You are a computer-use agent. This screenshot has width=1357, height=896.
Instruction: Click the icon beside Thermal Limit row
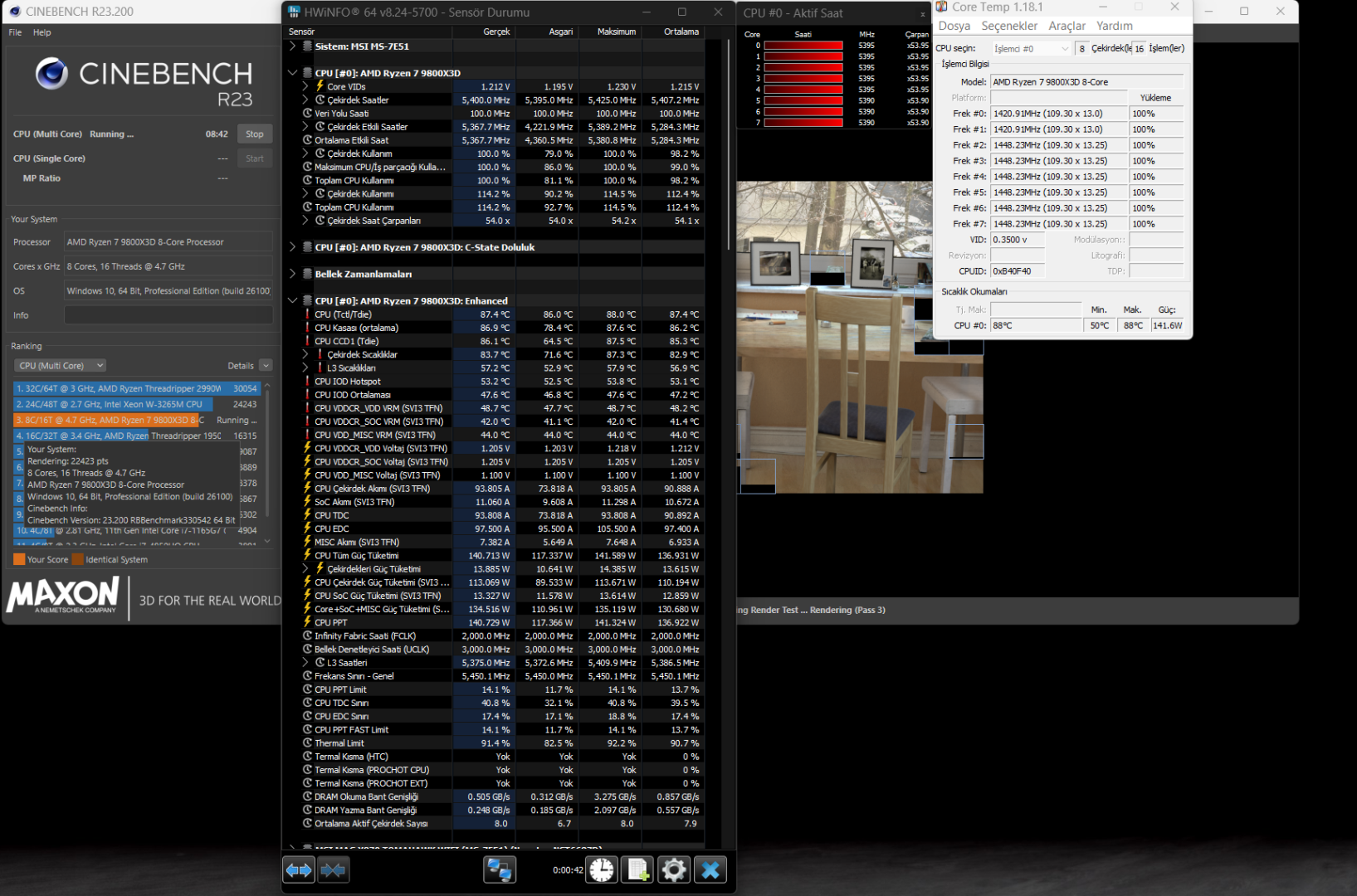click(307, 743)
